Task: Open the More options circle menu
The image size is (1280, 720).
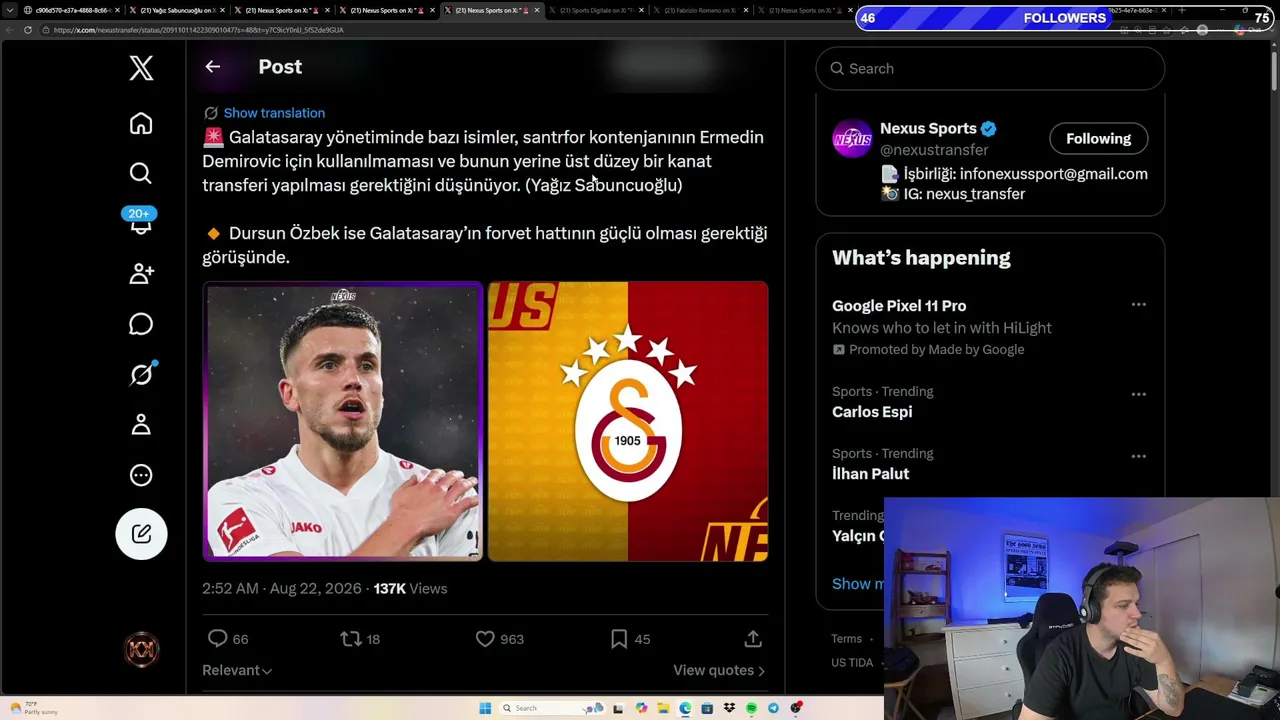Action: [141, 475]
